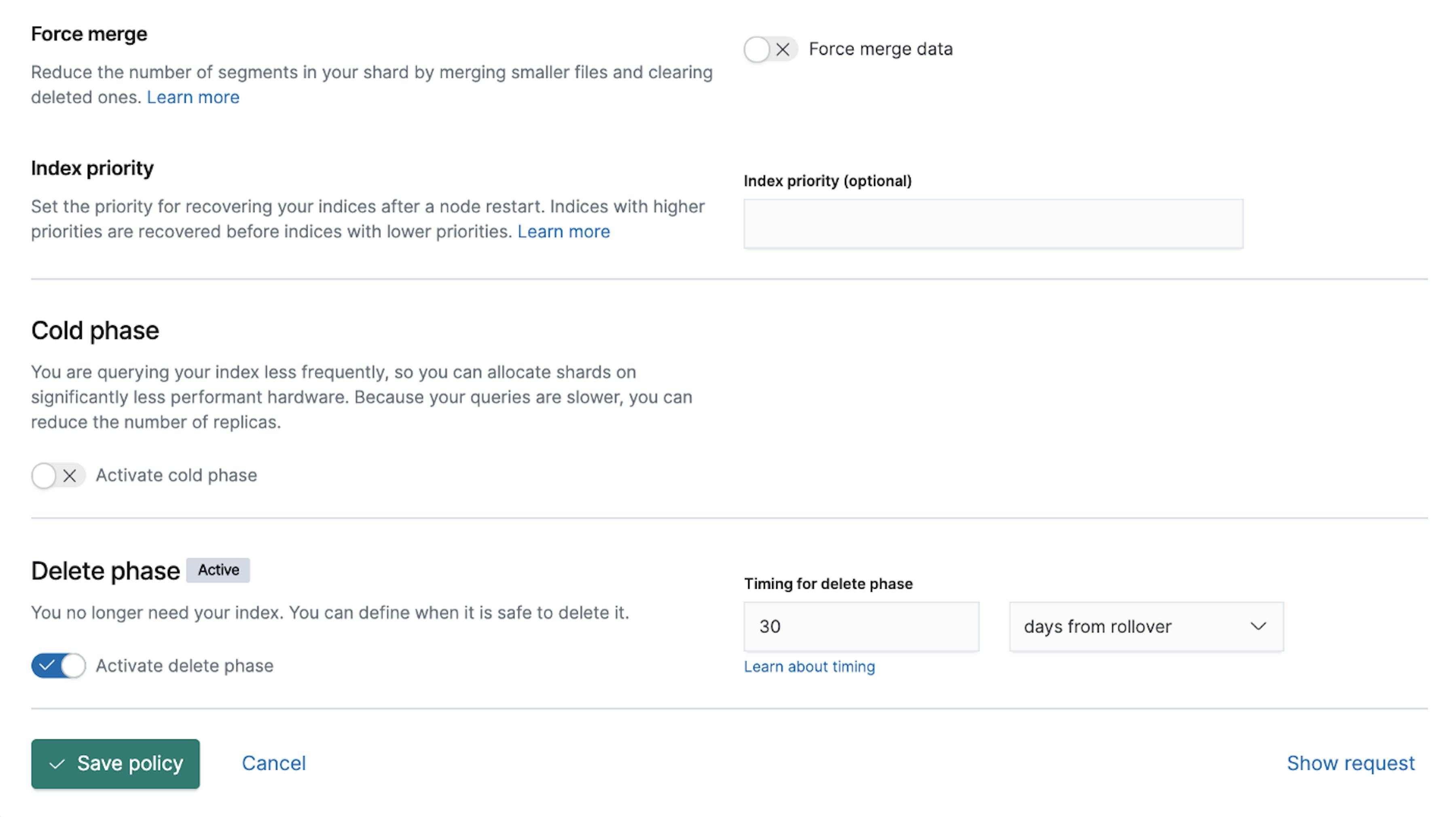Viewport: 1456px width, 817px height.
Task: Open the days from rollover dropdown
Action: [1145, 626]
